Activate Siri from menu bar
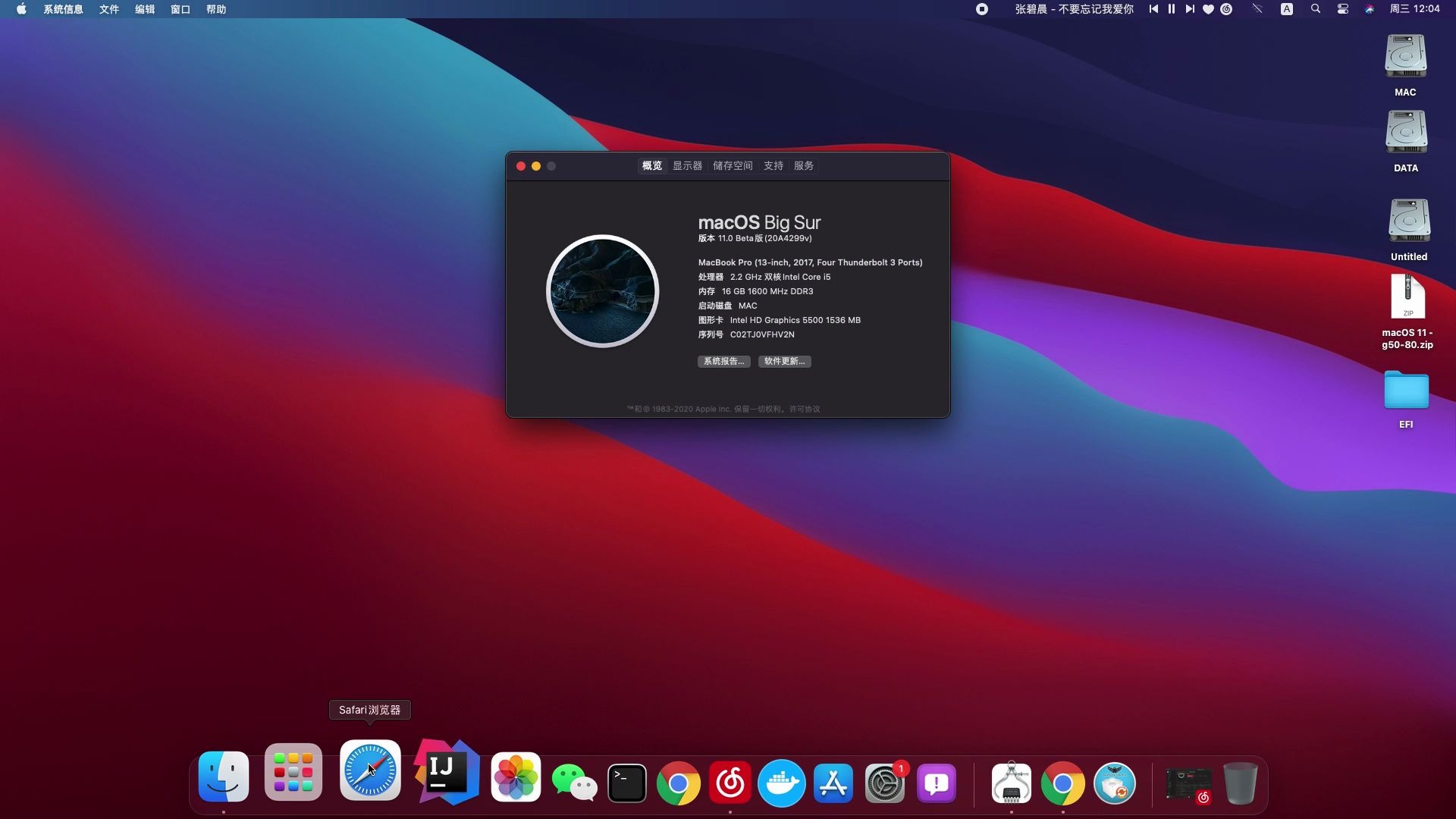1456x819 pixels. [x=1370, y=9]
